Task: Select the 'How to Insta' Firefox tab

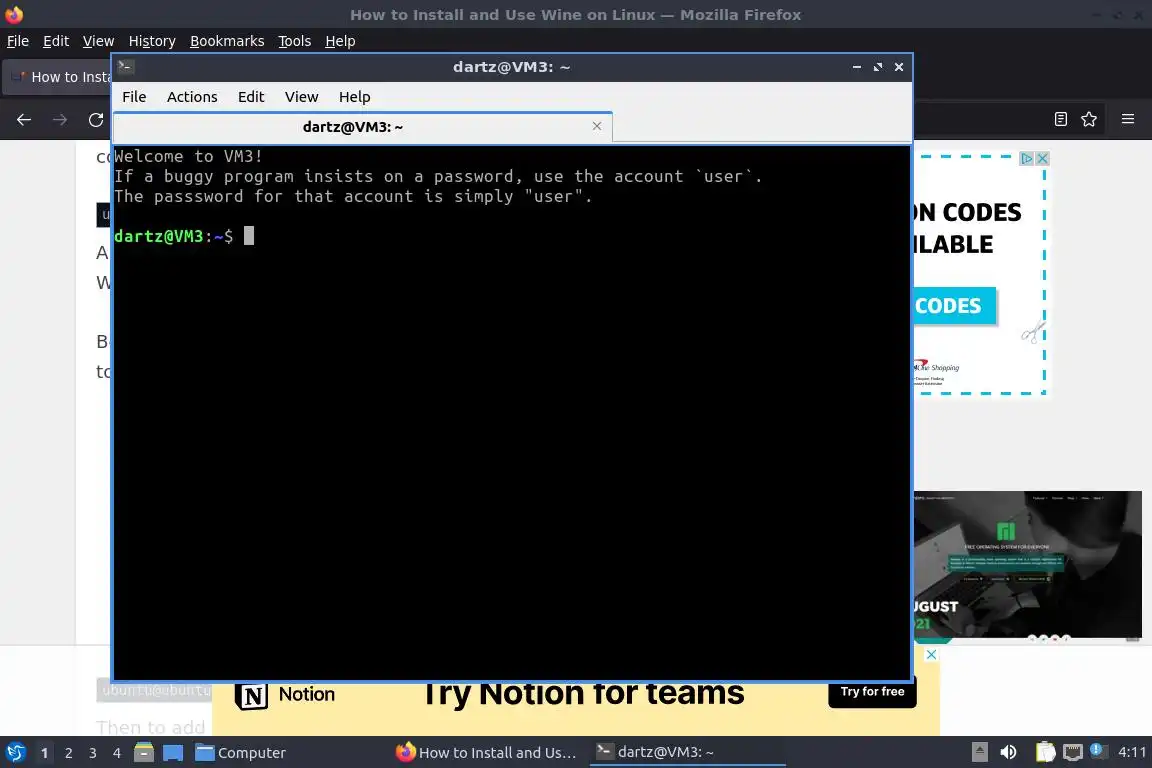Action: click(58, 77)
